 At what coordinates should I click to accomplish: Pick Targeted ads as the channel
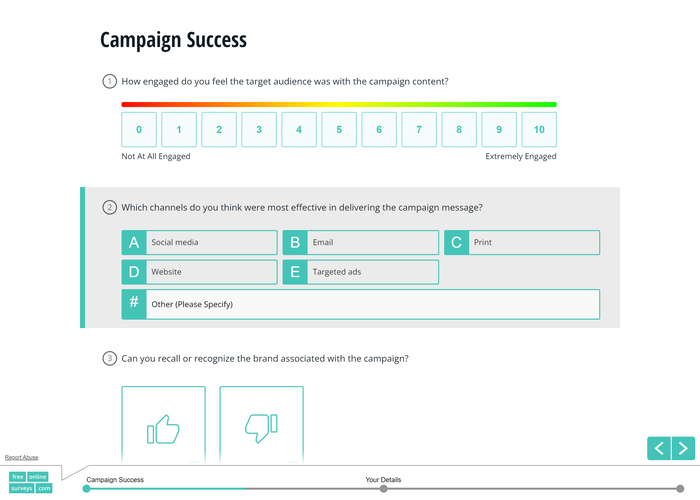[x=372, y=272]
